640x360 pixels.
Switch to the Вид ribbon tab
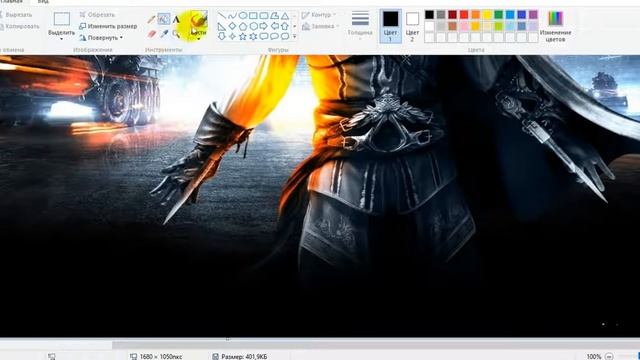tap(43, 2)
